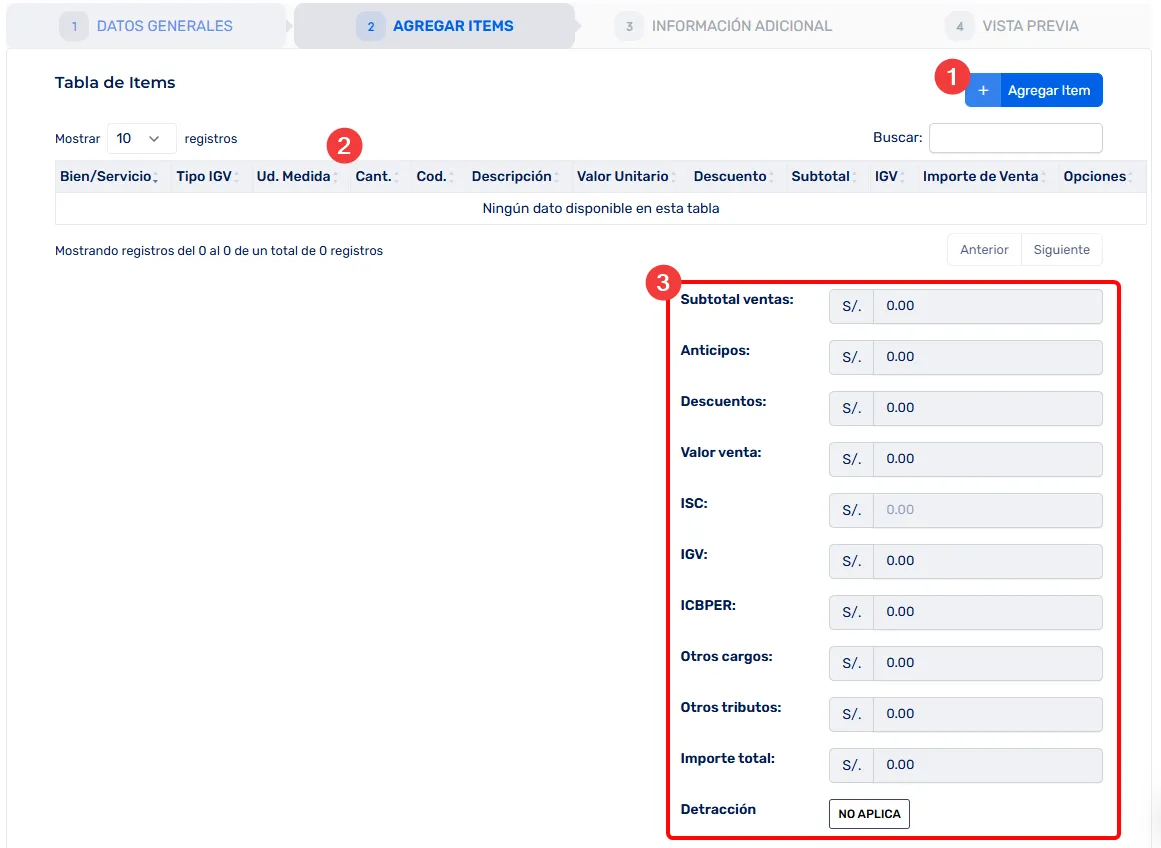Click the Anterior pagination button
Viewport: 1161px width, 848px height.
[x=984, y=250]
